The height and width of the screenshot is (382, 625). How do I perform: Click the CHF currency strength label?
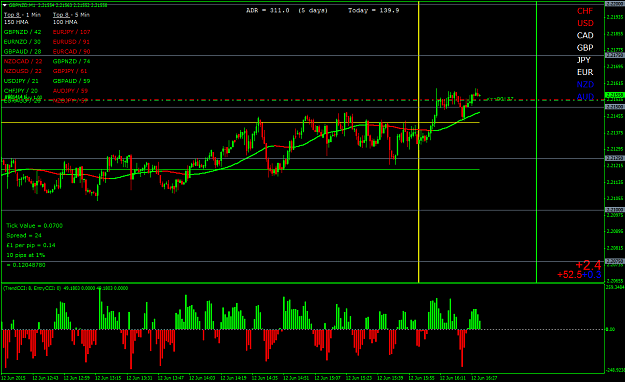pyautogui.click(x=585, y=11)
